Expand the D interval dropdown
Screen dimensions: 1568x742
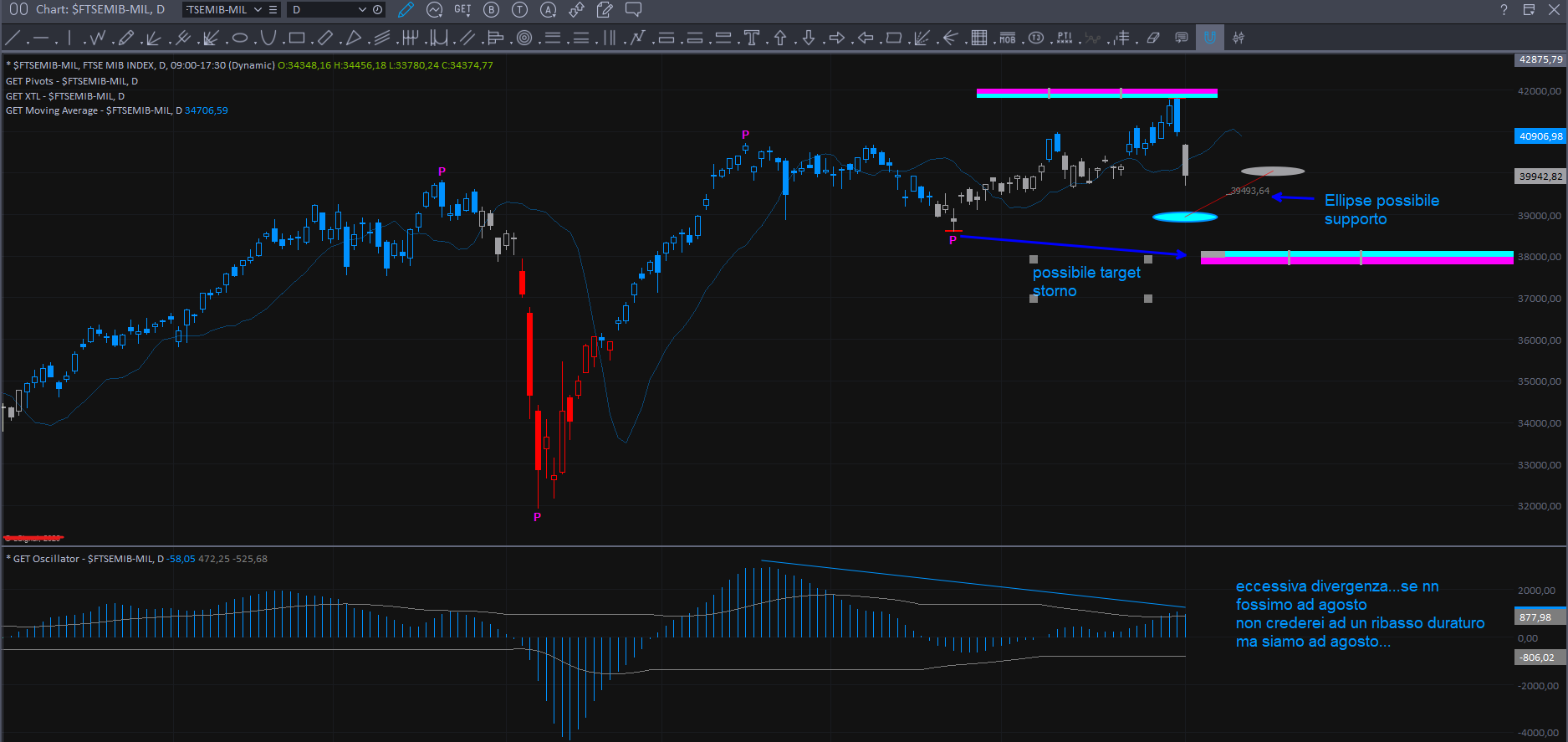pos(362,10)
